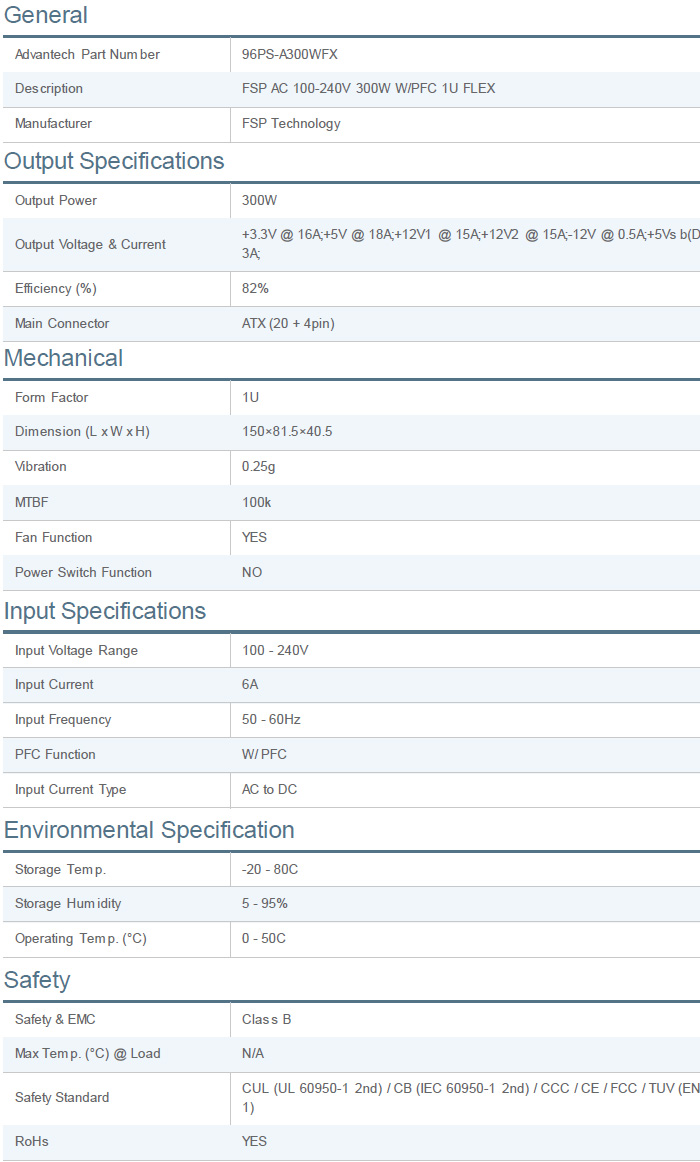Screen dimensions: 700x1162
Task: Select the Power Switch Function label
Action: [x=83, y=573]
